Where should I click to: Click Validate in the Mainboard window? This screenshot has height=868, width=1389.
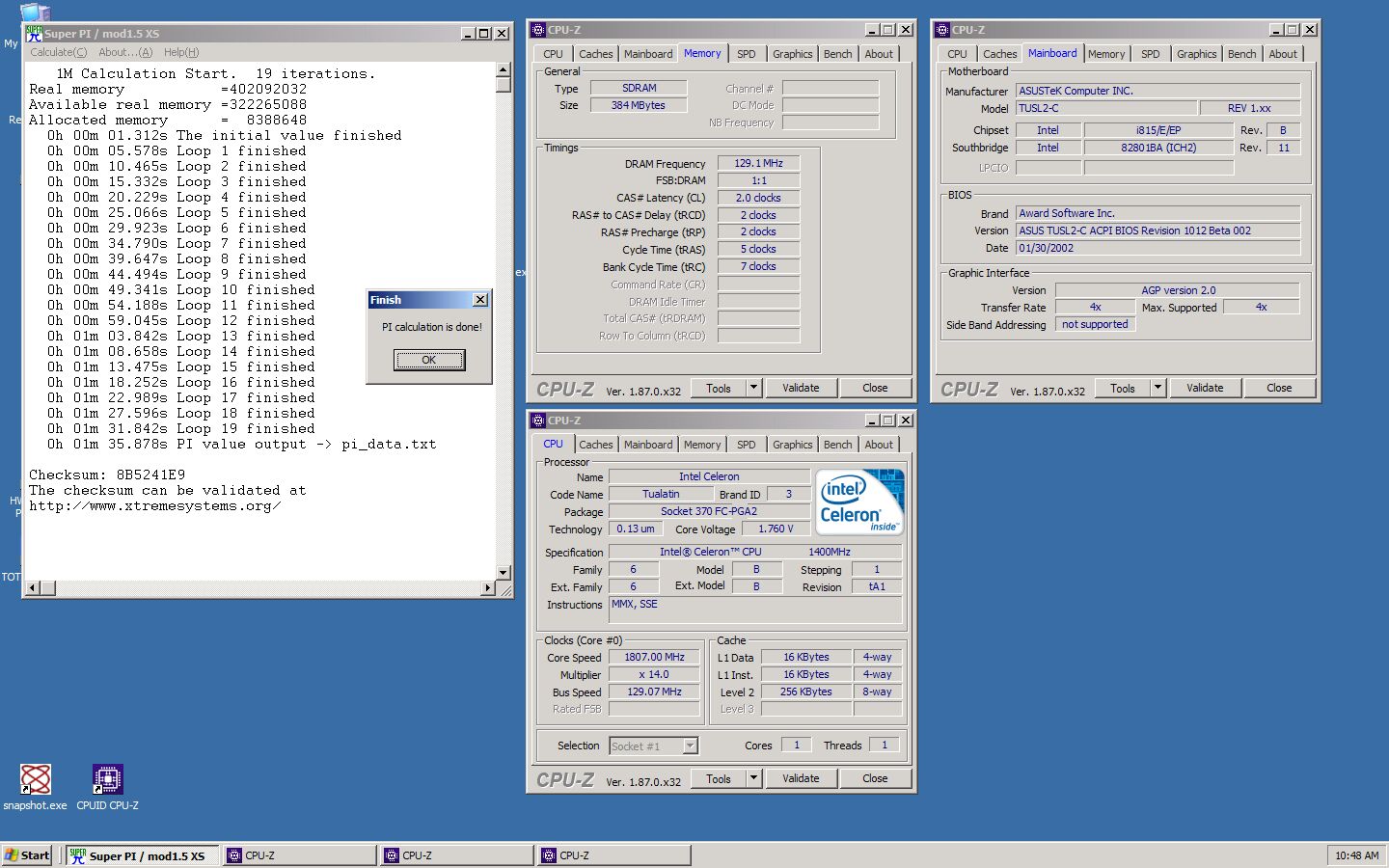click(1205, 388)
